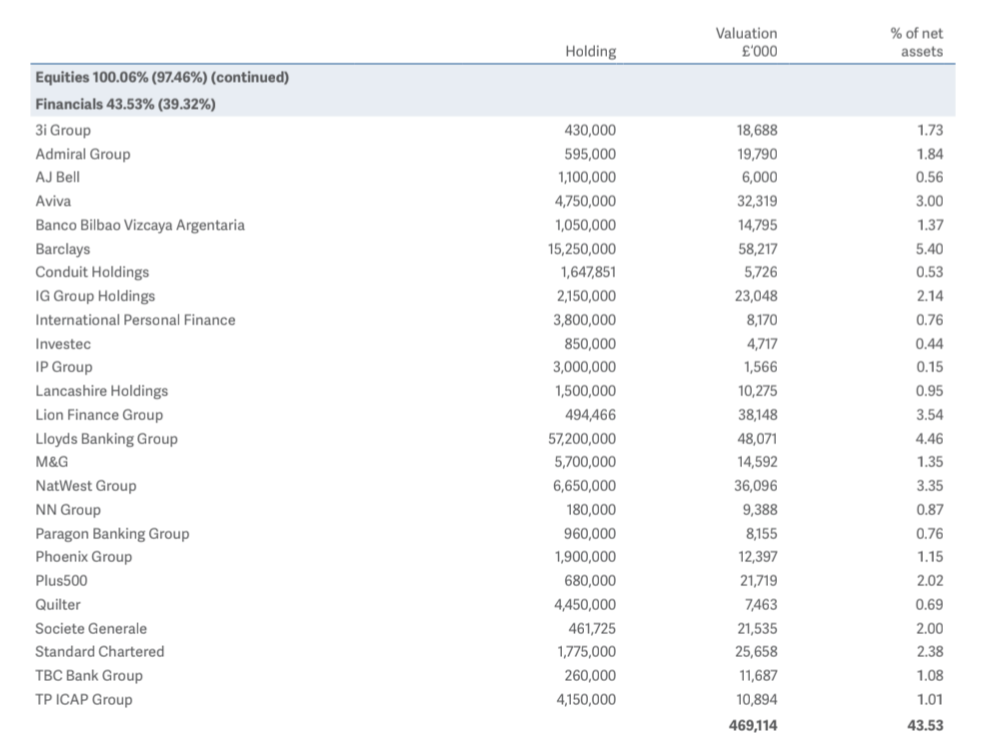Select 'Financials 43.53% (39.32%)' subheading

click(126, 104)
